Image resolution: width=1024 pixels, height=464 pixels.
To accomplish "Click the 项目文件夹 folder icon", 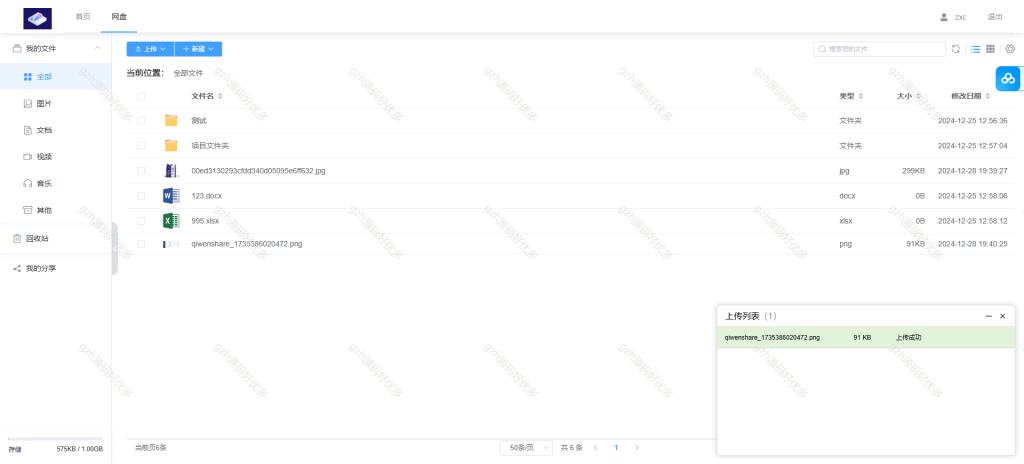I will (x=171, y=145).
